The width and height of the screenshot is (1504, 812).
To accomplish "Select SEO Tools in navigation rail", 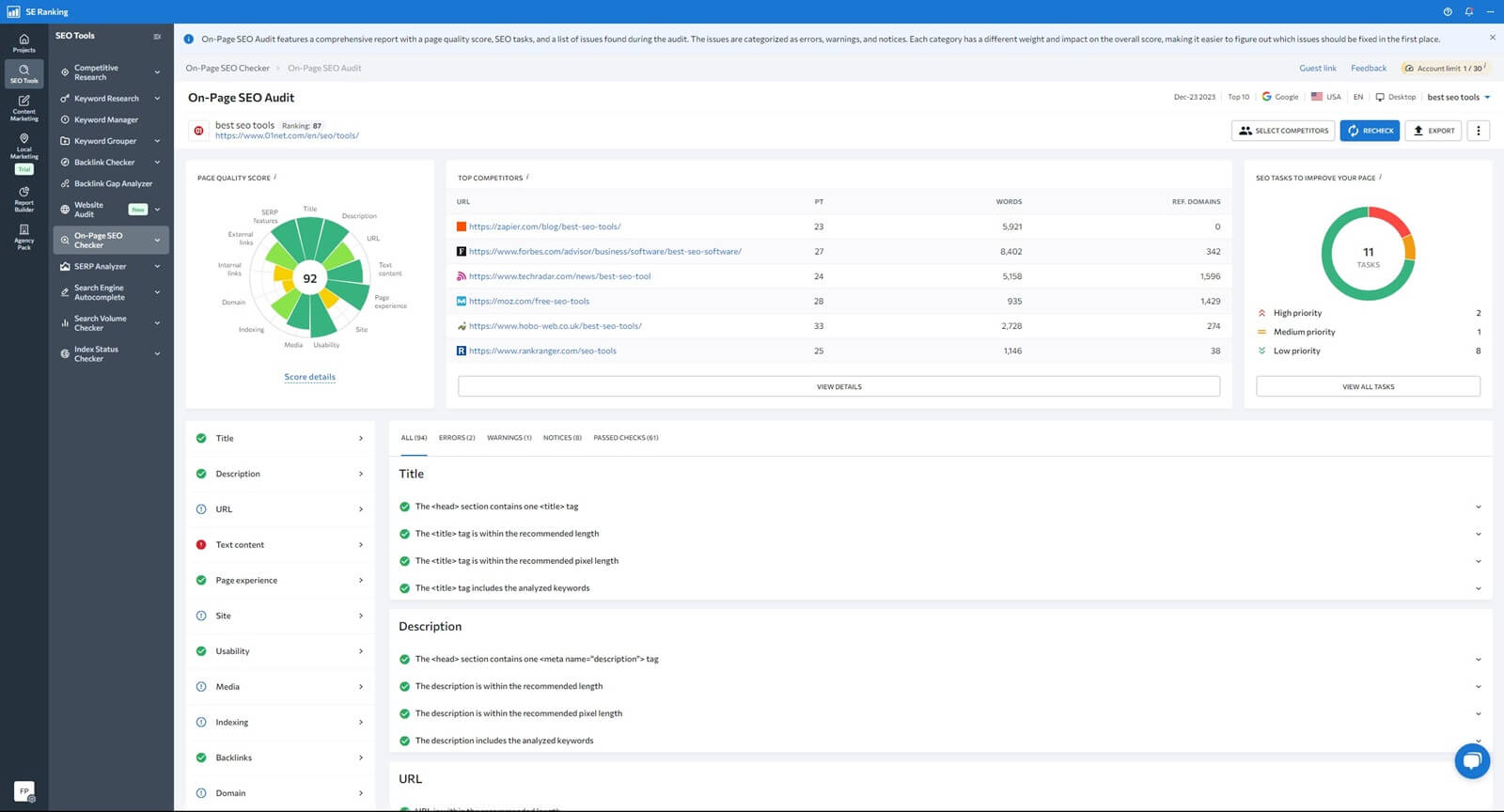I will click(x=23, y=73).
